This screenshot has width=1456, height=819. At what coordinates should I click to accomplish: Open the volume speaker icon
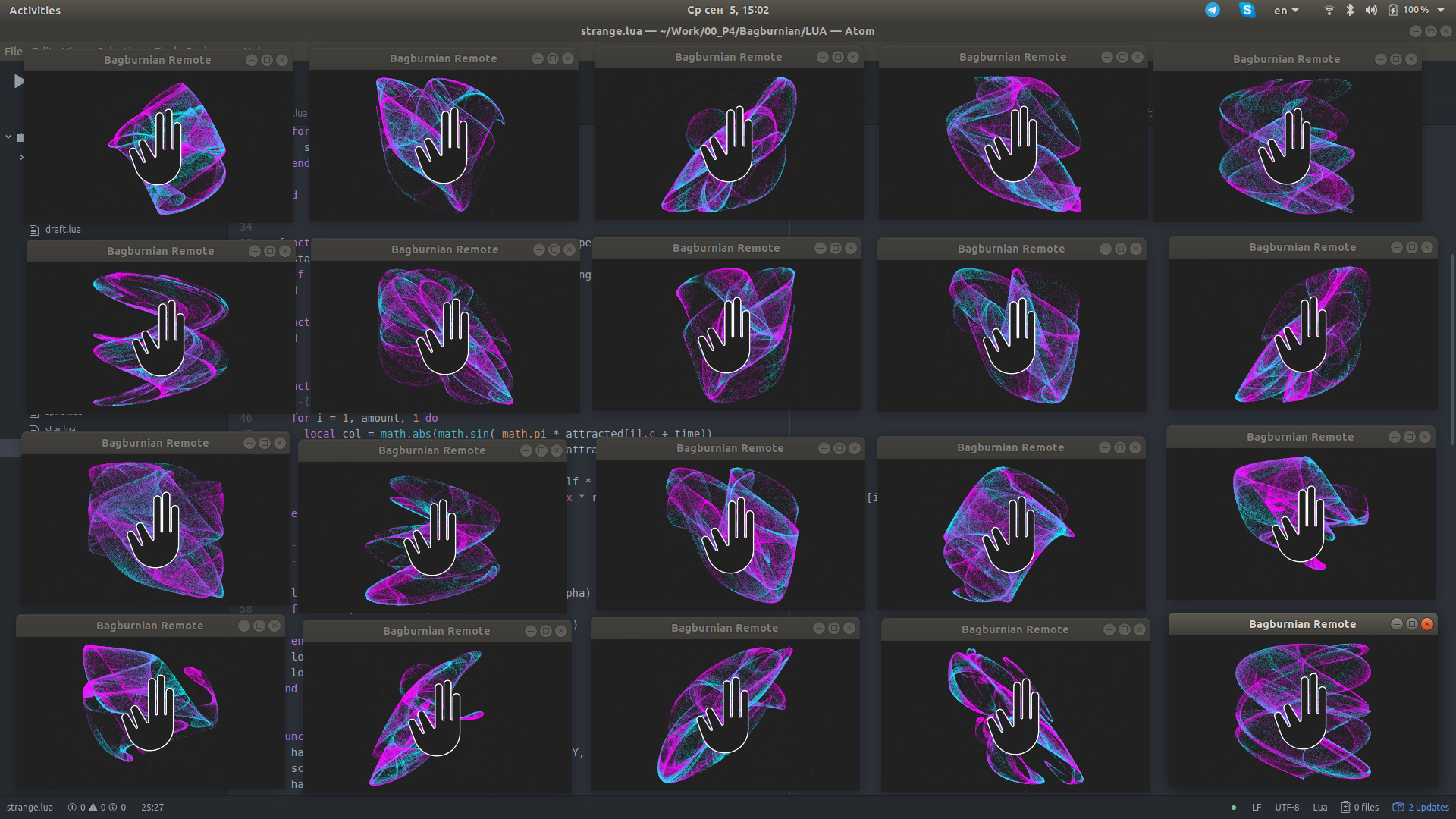coord(1371,10)
